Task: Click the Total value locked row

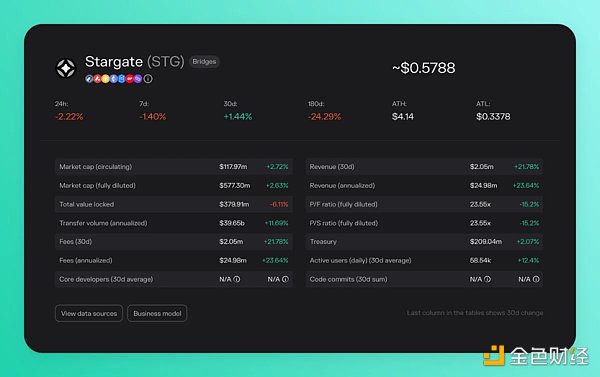Action: click(174, 204)
